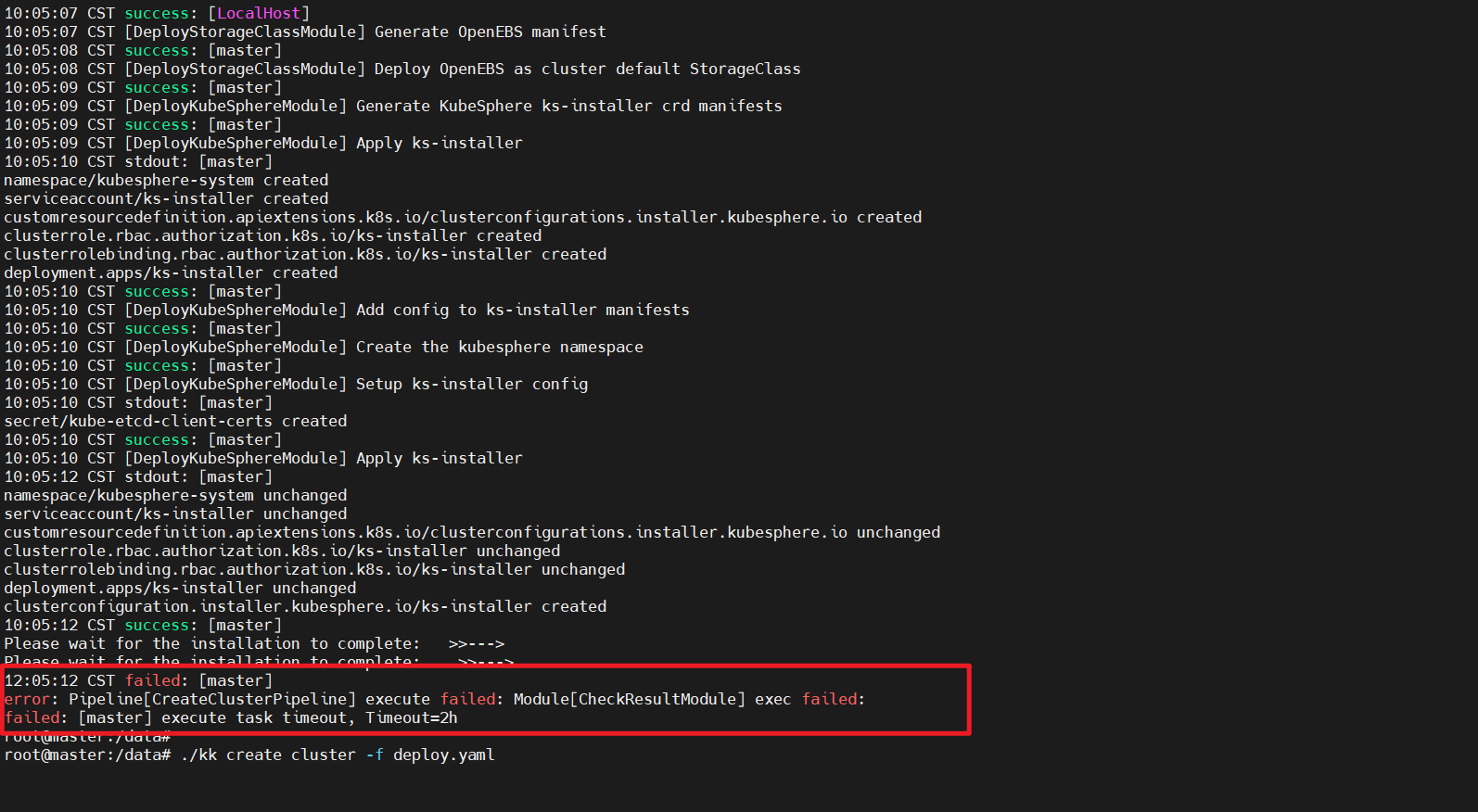Click 'secret/kube-etcd-client-certs created' line
1478x812 pixels.
coord(175,421)
